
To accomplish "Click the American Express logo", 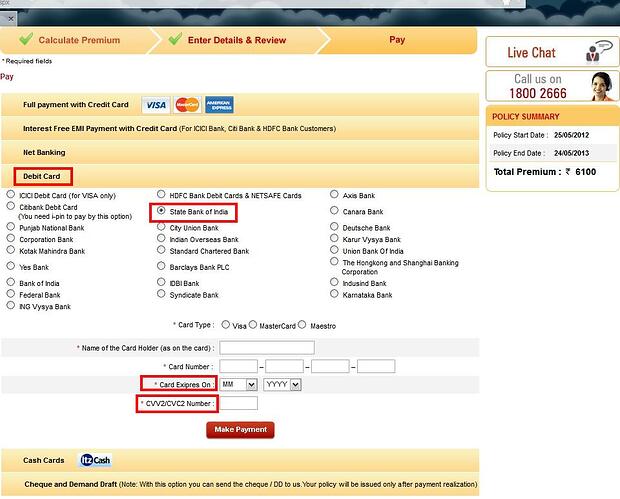I will (219, 105).
